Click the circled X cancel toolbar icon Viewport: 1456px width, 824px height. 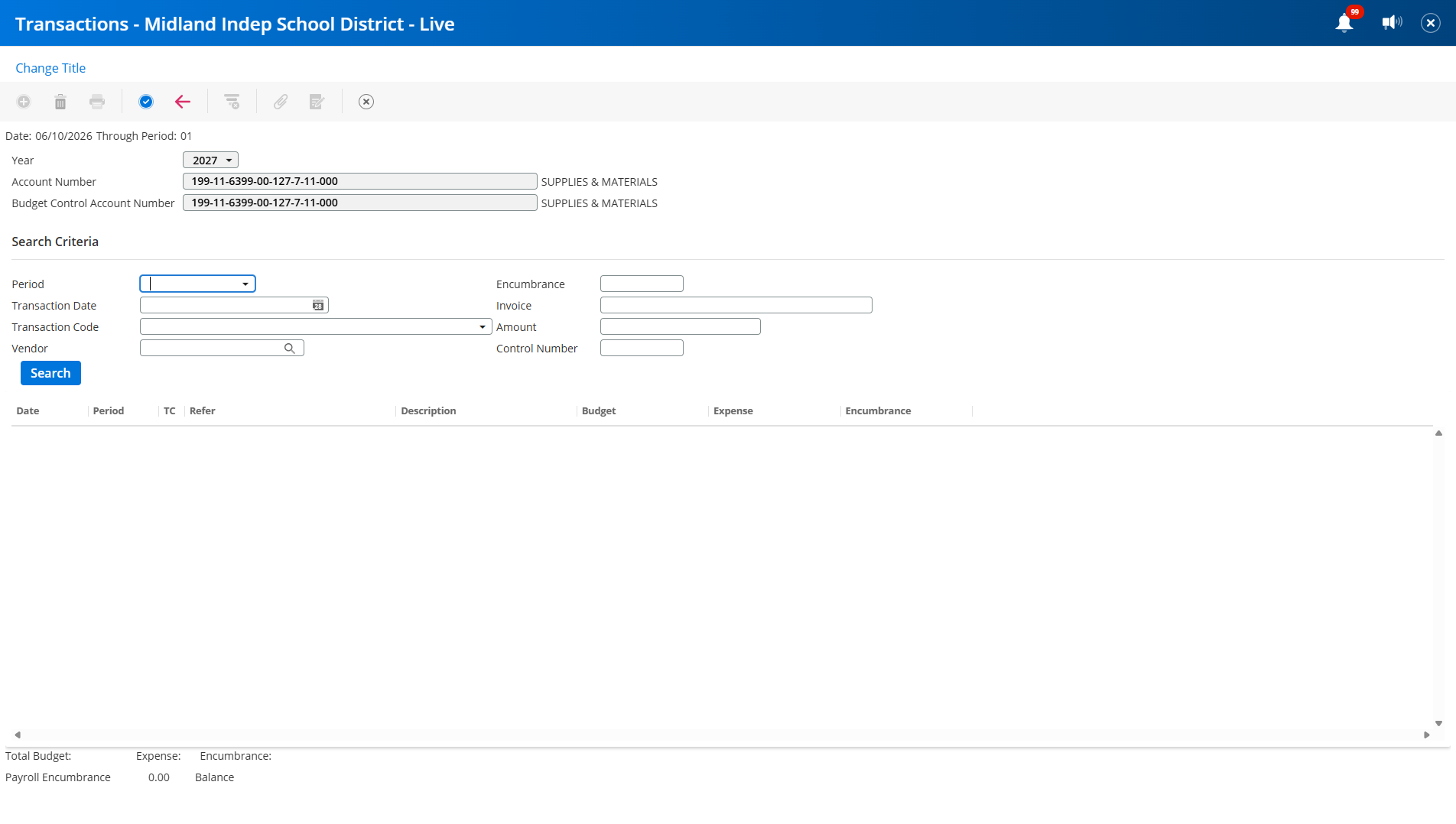[x=366, y=102]
